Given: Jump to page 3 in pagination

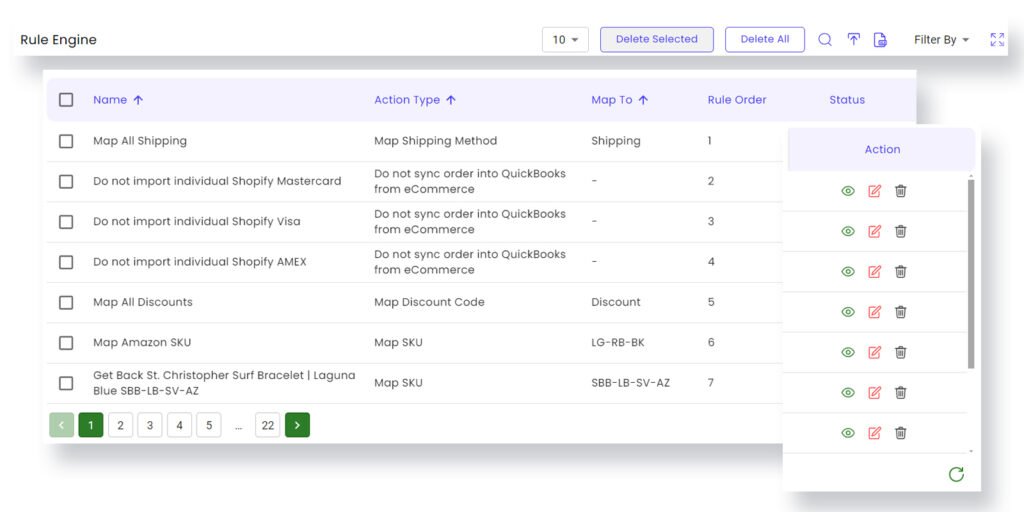Looking at the screenshot, I should (150, 425).
